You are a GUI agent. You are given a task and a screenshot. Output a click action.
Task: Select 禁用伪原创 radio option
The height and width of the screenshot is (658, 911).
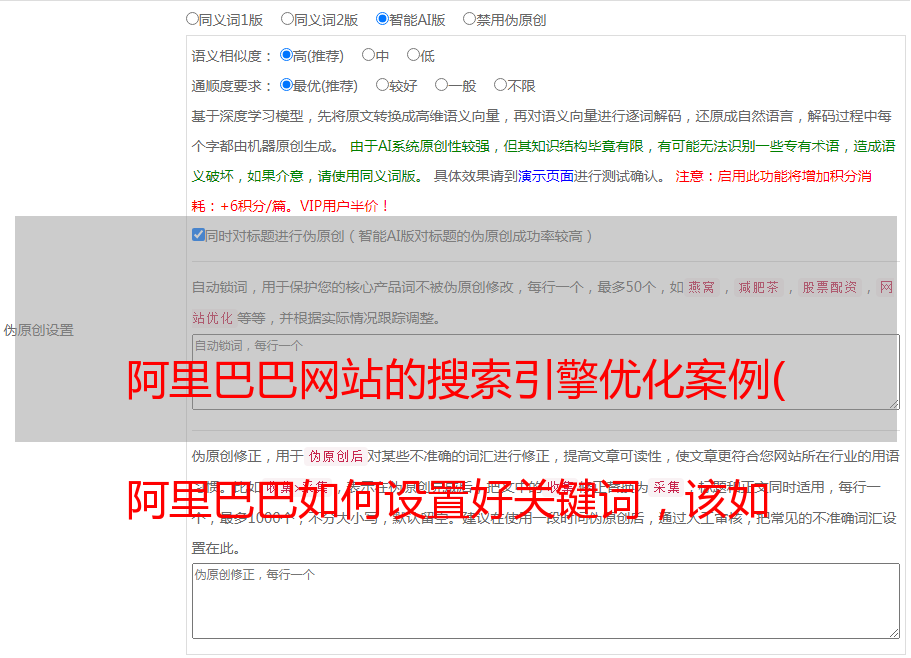click(x=469, y=19)
